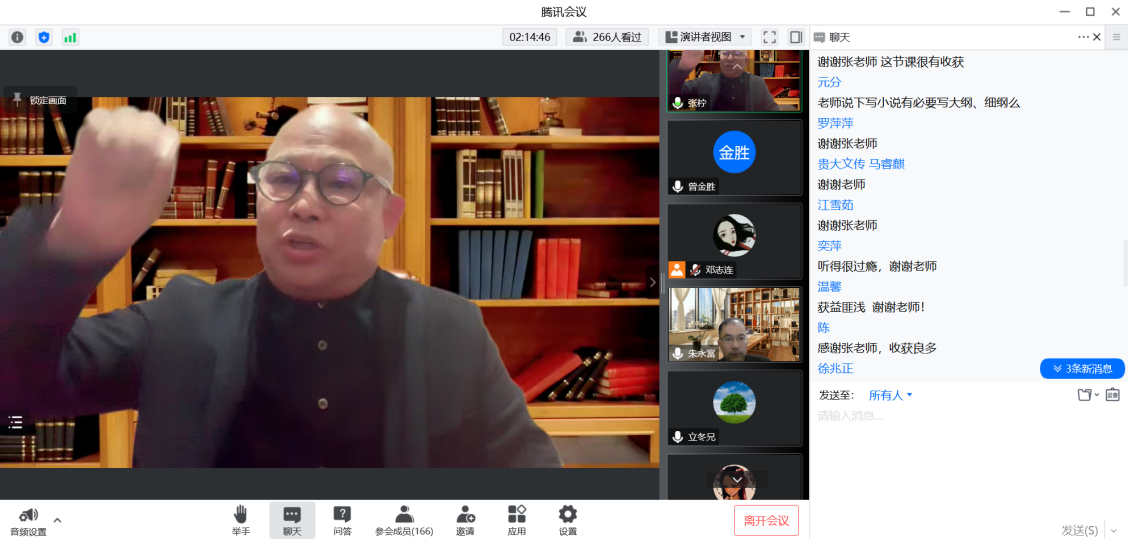
Task: Click the screenshot icon in the chat box
Action: 1112,395
